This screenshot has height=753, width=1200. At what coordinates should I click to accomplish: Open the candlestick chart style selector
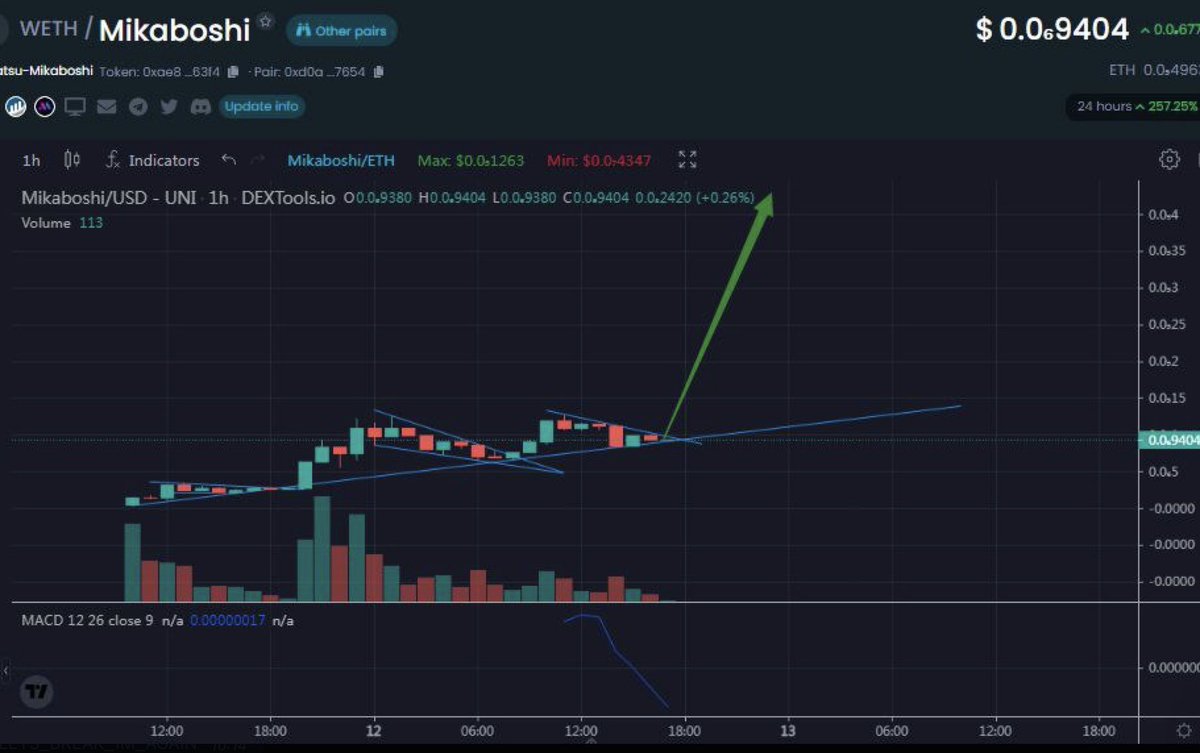(x=72, y=160)
